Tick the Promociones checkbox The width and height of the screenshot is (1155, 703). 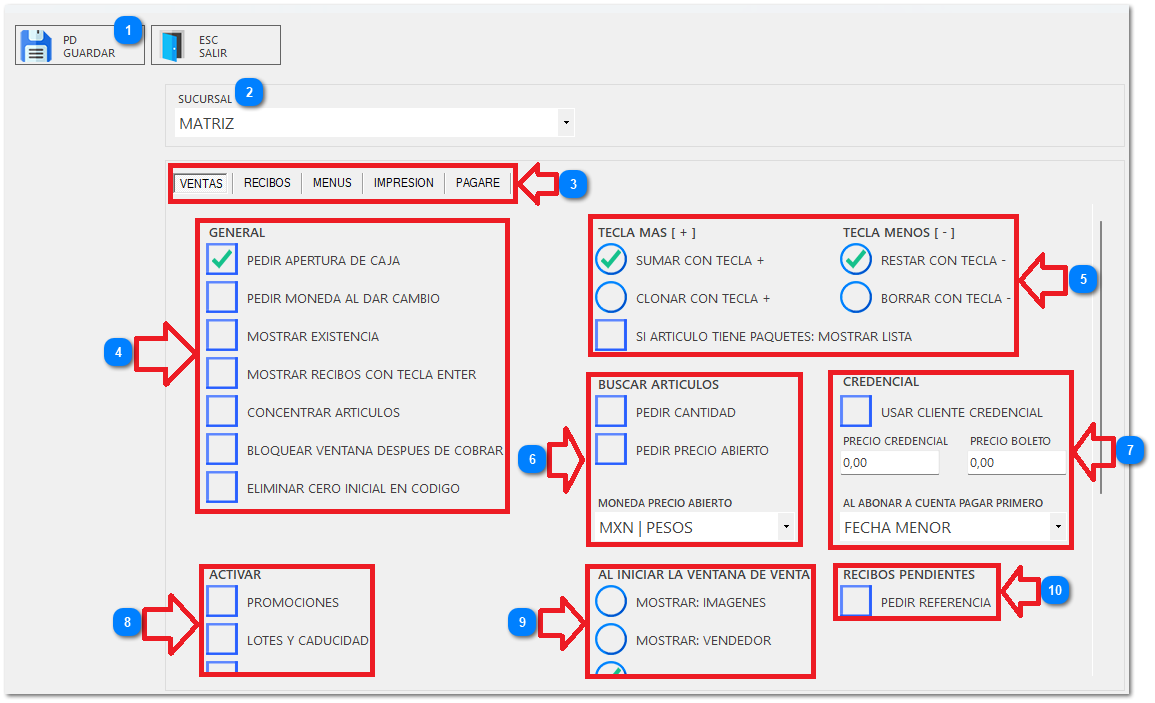point(222,602)
